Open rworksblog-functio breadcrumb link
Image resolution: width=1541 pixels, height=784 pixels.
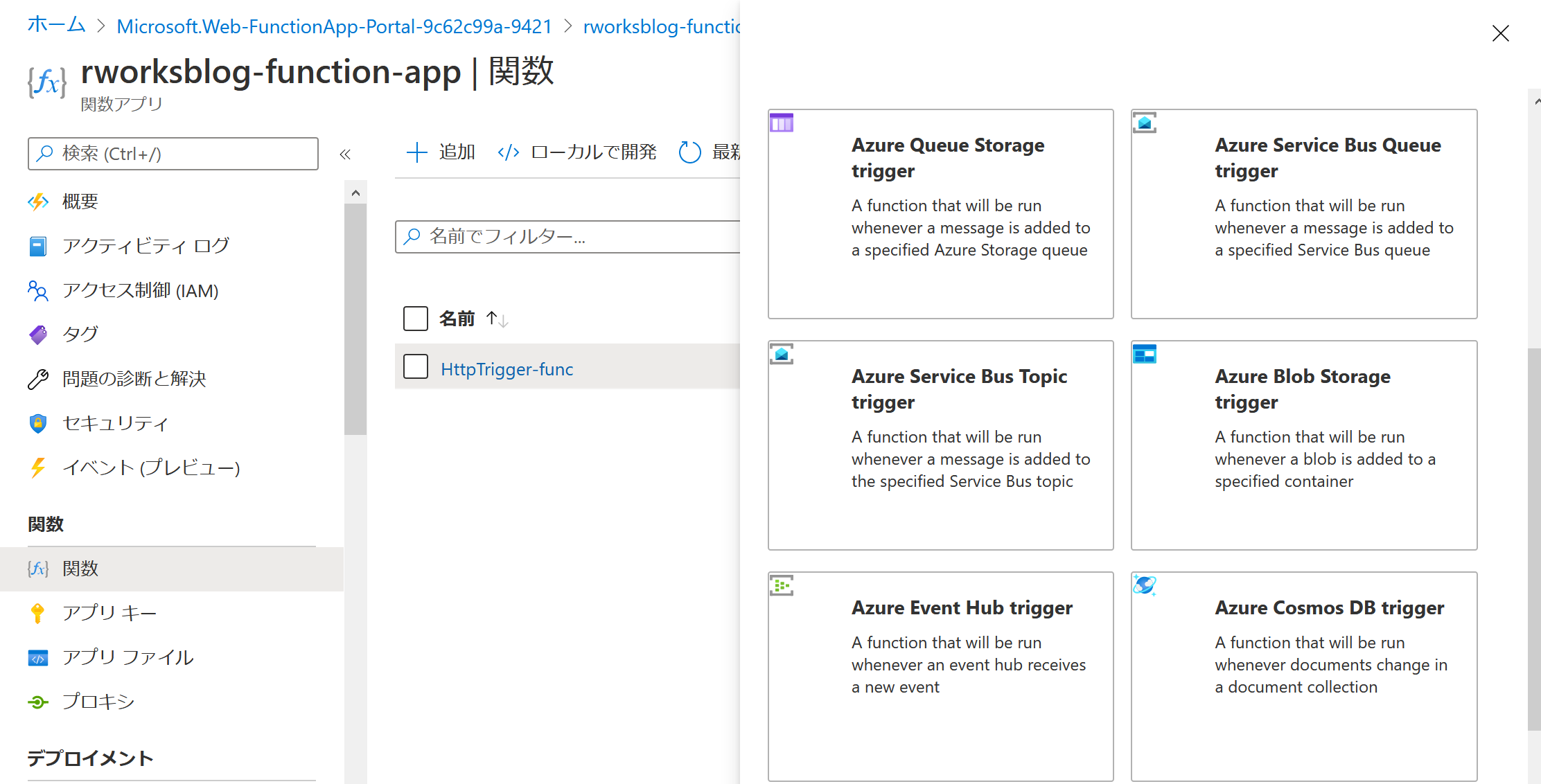point(662,26)
